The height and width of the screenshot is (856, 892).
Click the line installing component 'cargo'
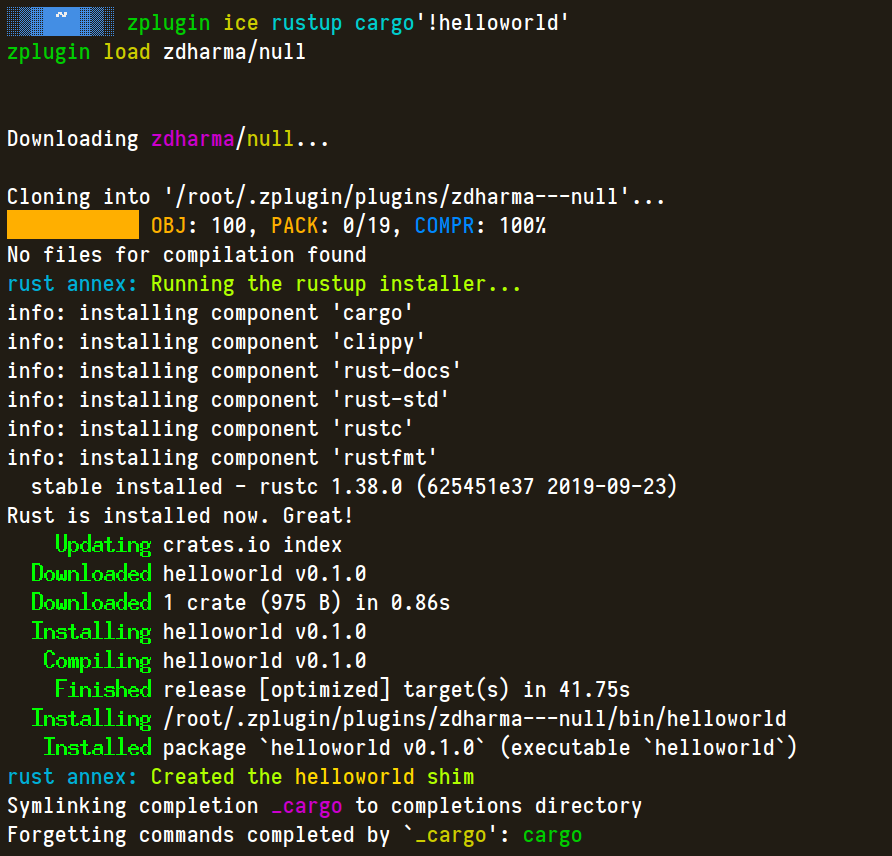point(210,313)
